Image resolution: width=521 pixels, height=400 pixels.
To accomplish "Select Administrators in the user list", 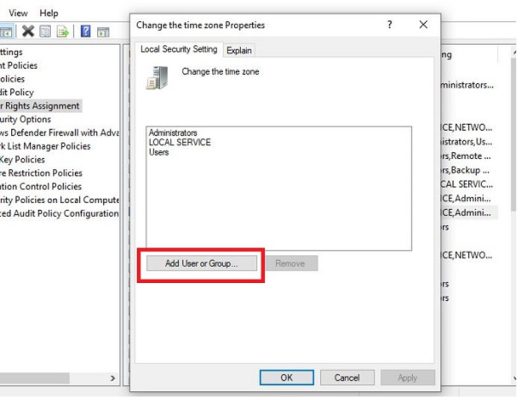I will point(173,133).
